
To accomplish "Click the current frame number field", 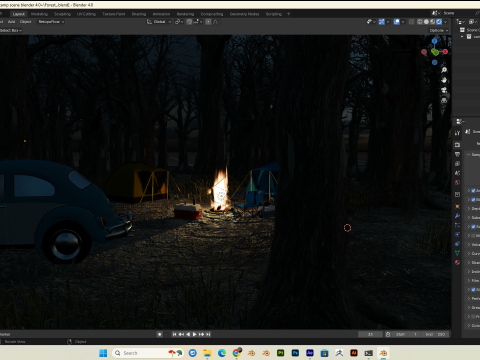I will 370,334.
